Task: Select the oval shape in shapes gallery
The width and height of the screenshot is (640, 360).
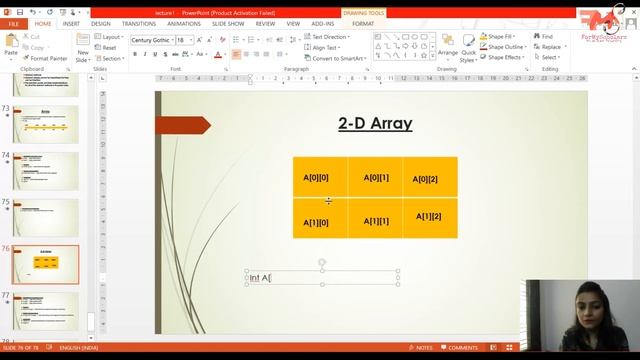Action: (415, 37)
